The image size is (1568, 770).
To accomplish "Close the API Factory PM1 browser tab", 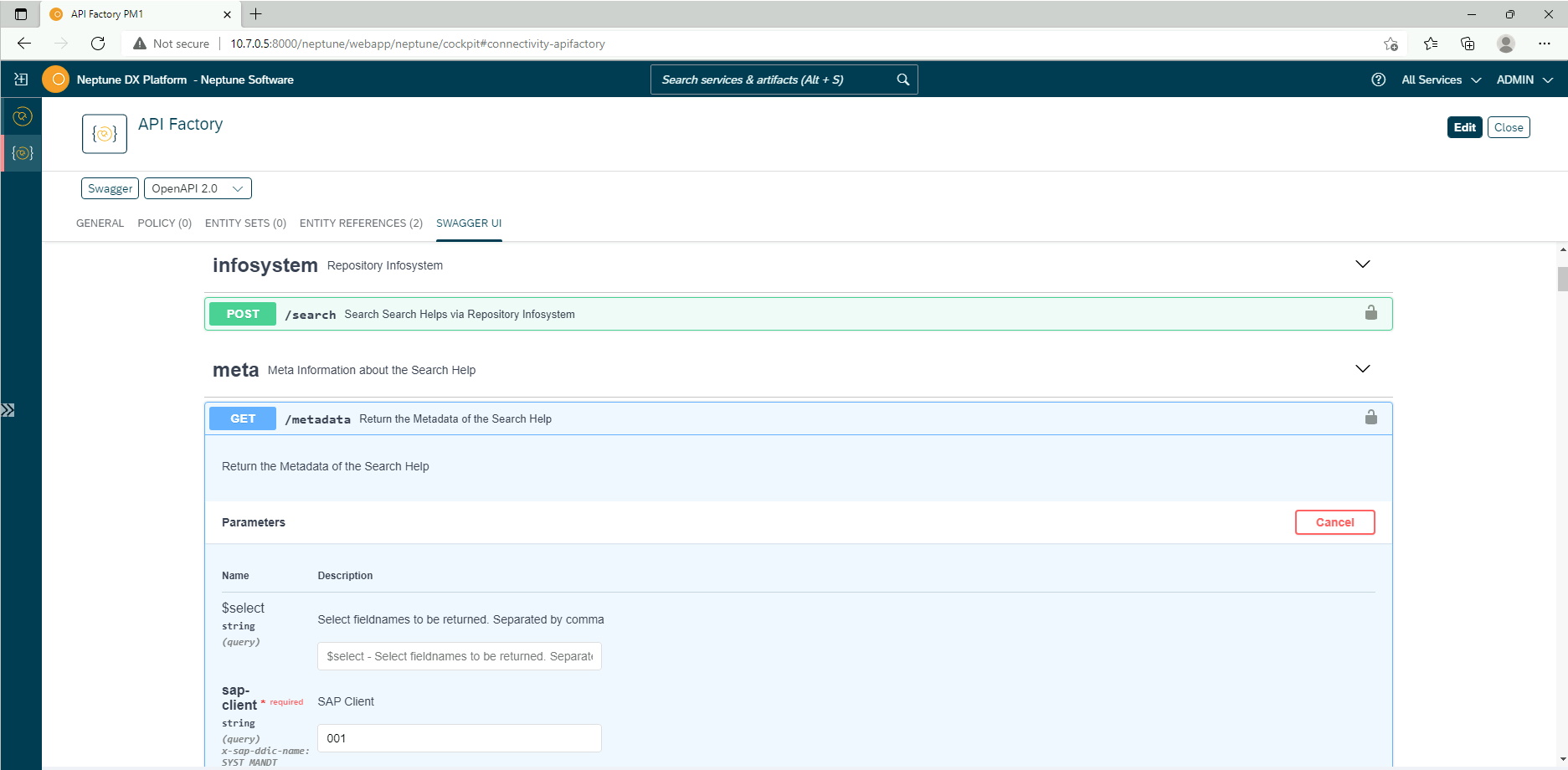I will click(x=227, y=14).
